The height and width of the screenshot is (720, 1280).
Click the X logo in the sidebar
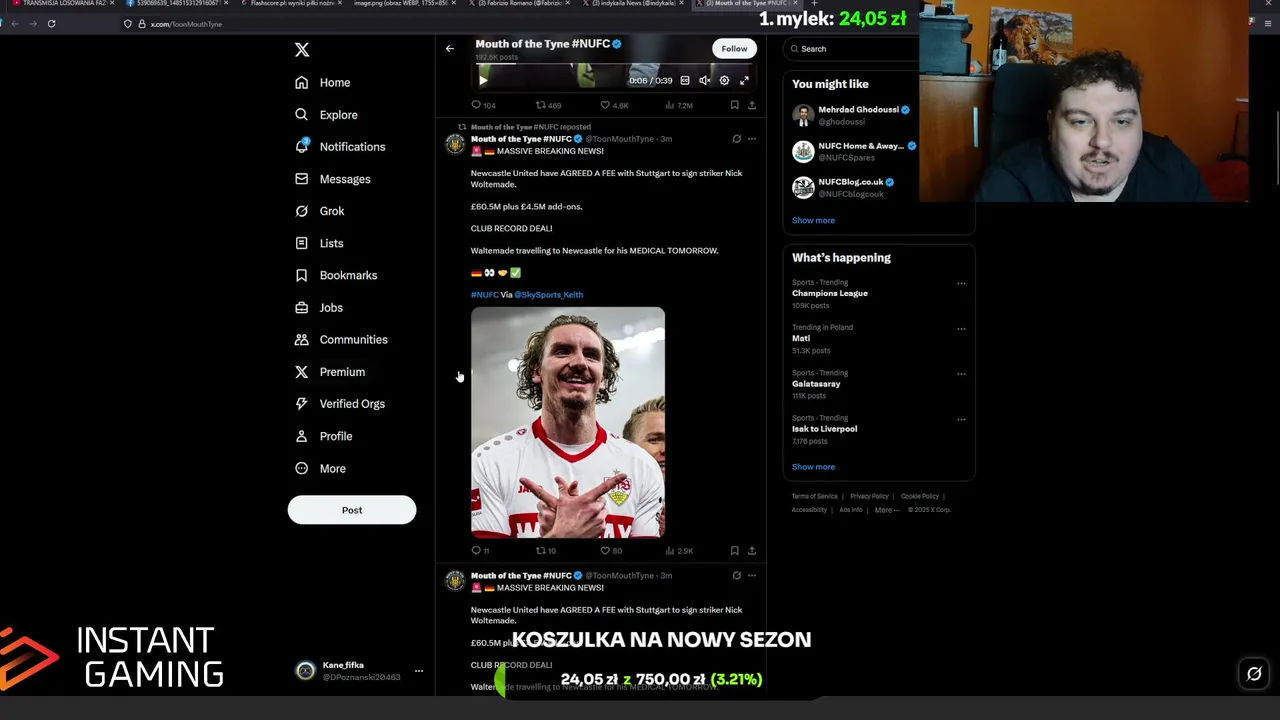pos(302,49)
